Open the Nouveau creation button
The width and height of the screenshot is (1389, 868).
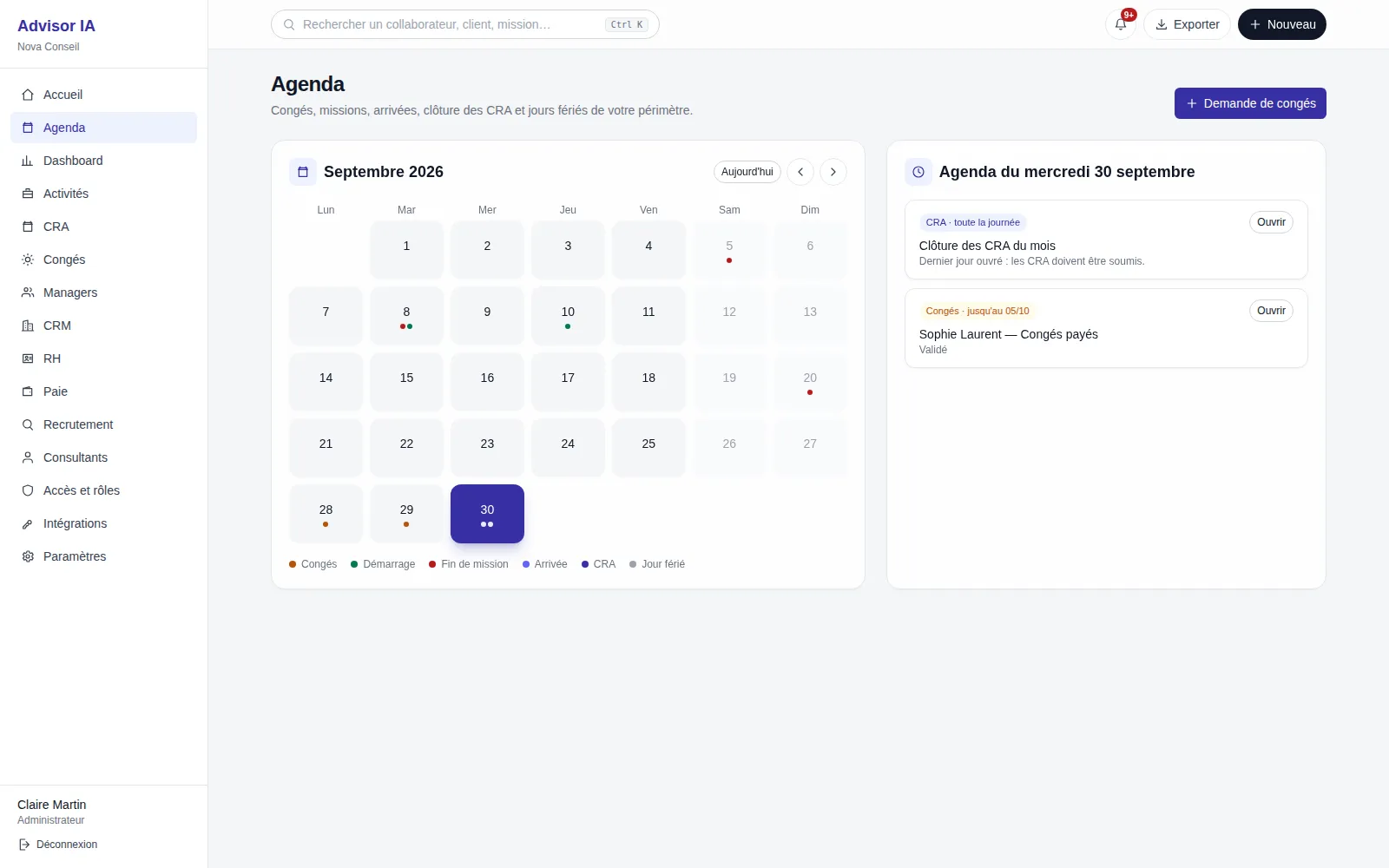(1282, 24)
